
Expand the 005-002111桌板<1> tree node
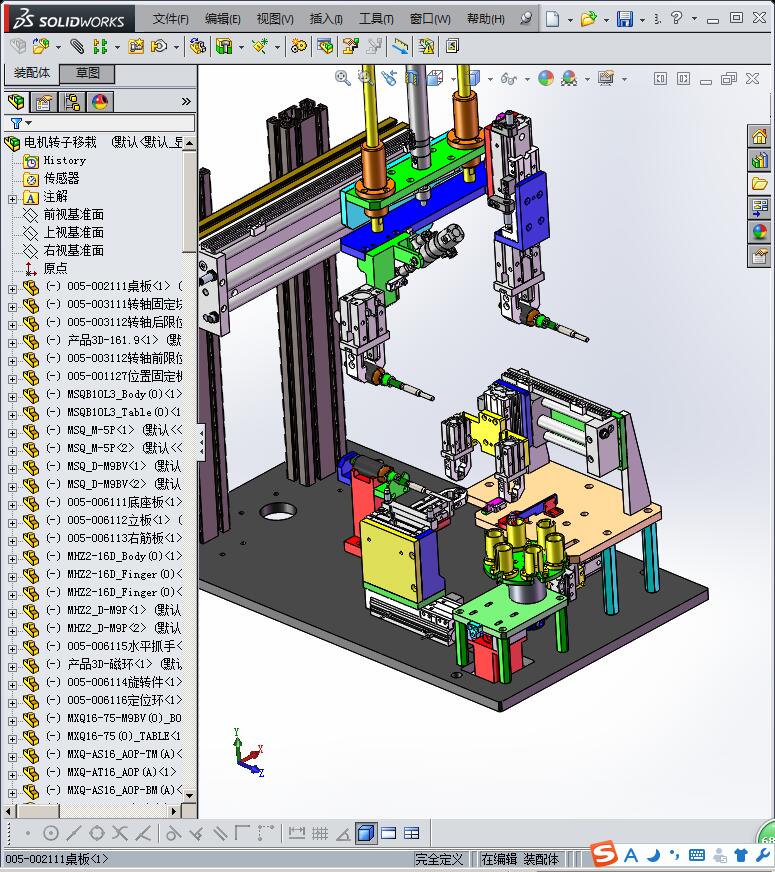click(x=12, y=289)
